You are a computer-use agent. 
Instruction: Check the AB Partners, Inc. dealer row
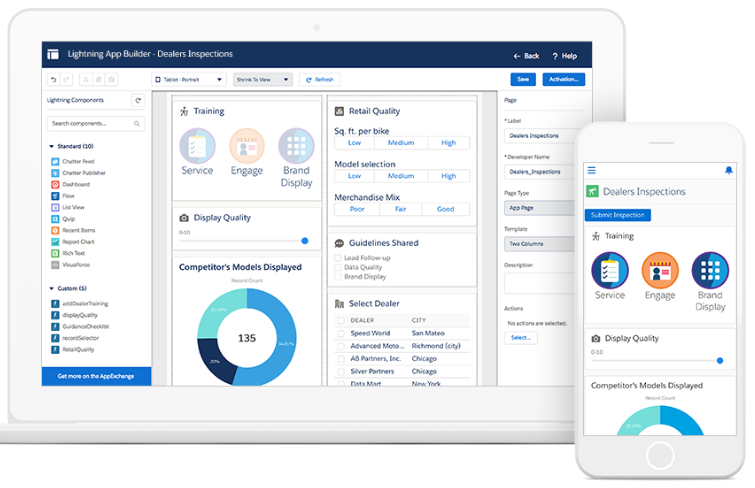click(x=341, y=359)
